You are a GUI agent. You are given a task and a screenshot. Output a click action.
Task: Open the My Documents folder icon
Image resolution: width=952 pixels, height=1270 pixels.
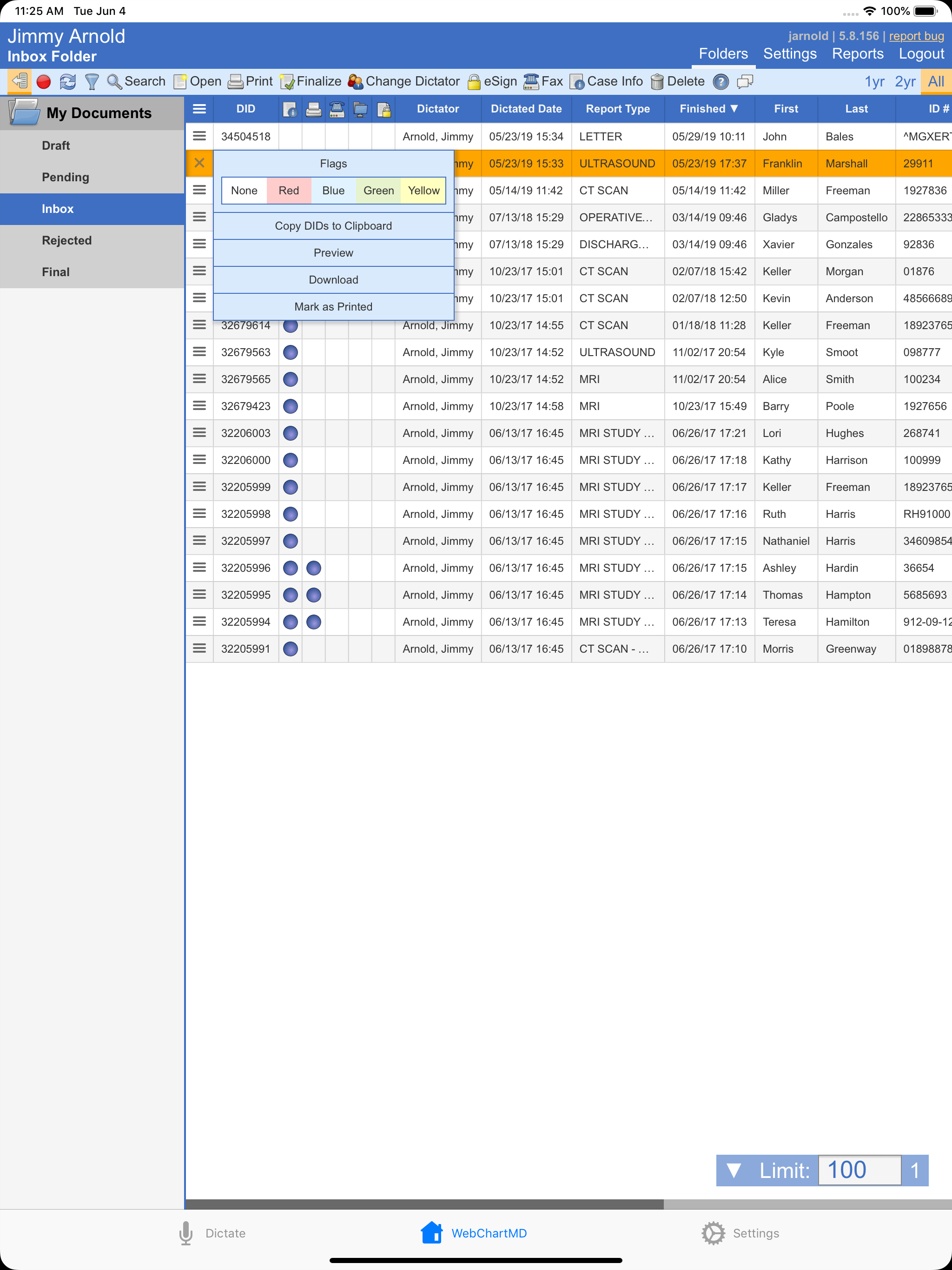(24, 112)
